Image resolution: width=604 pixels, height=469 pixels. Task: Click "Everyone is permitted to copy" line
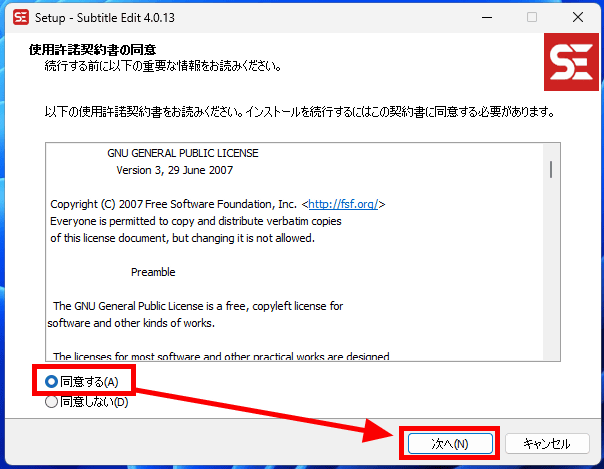(x=196, y=221)
